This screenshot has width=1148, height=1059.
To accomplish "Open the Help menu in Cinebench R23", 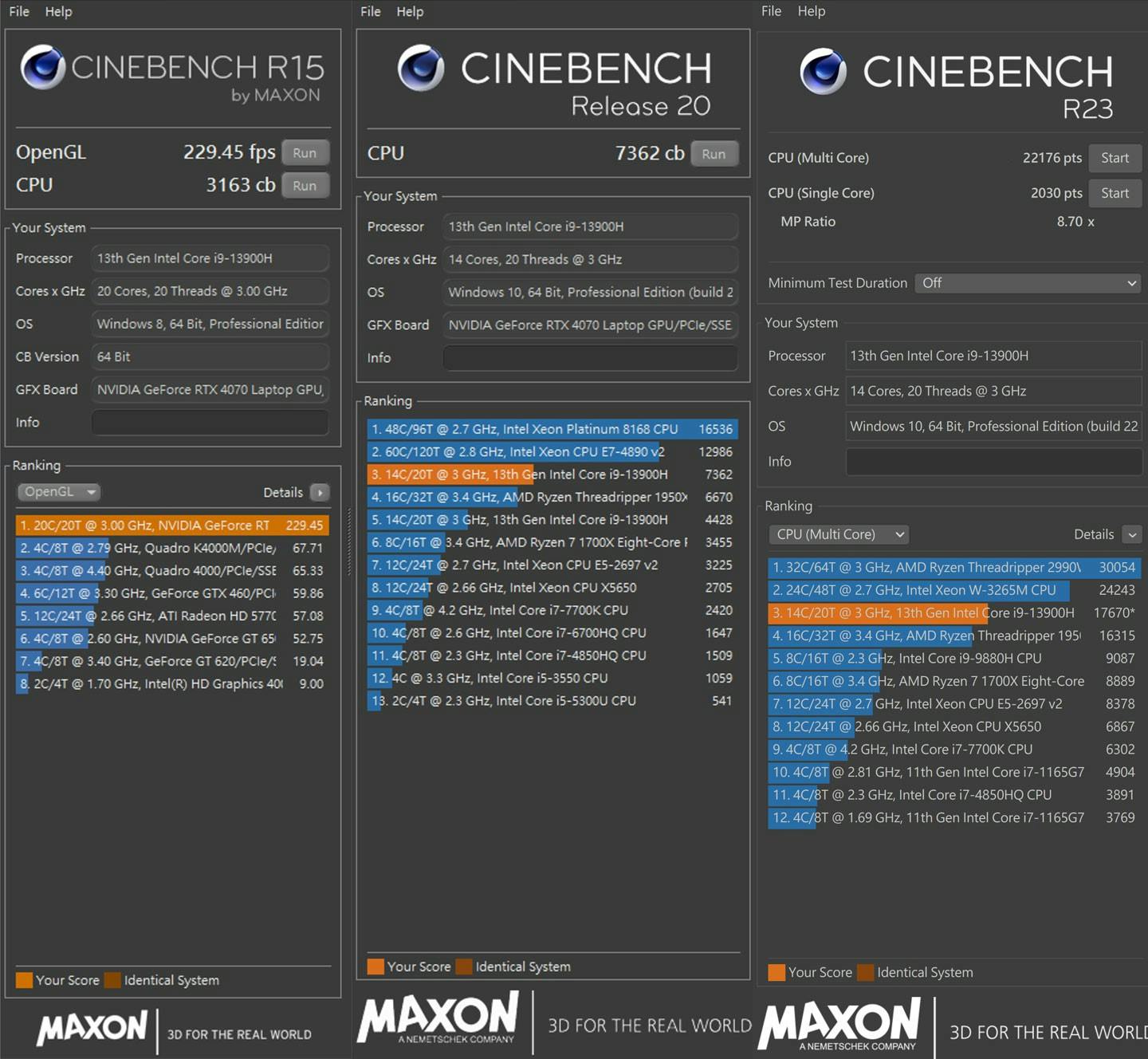I will click(811, 11).
